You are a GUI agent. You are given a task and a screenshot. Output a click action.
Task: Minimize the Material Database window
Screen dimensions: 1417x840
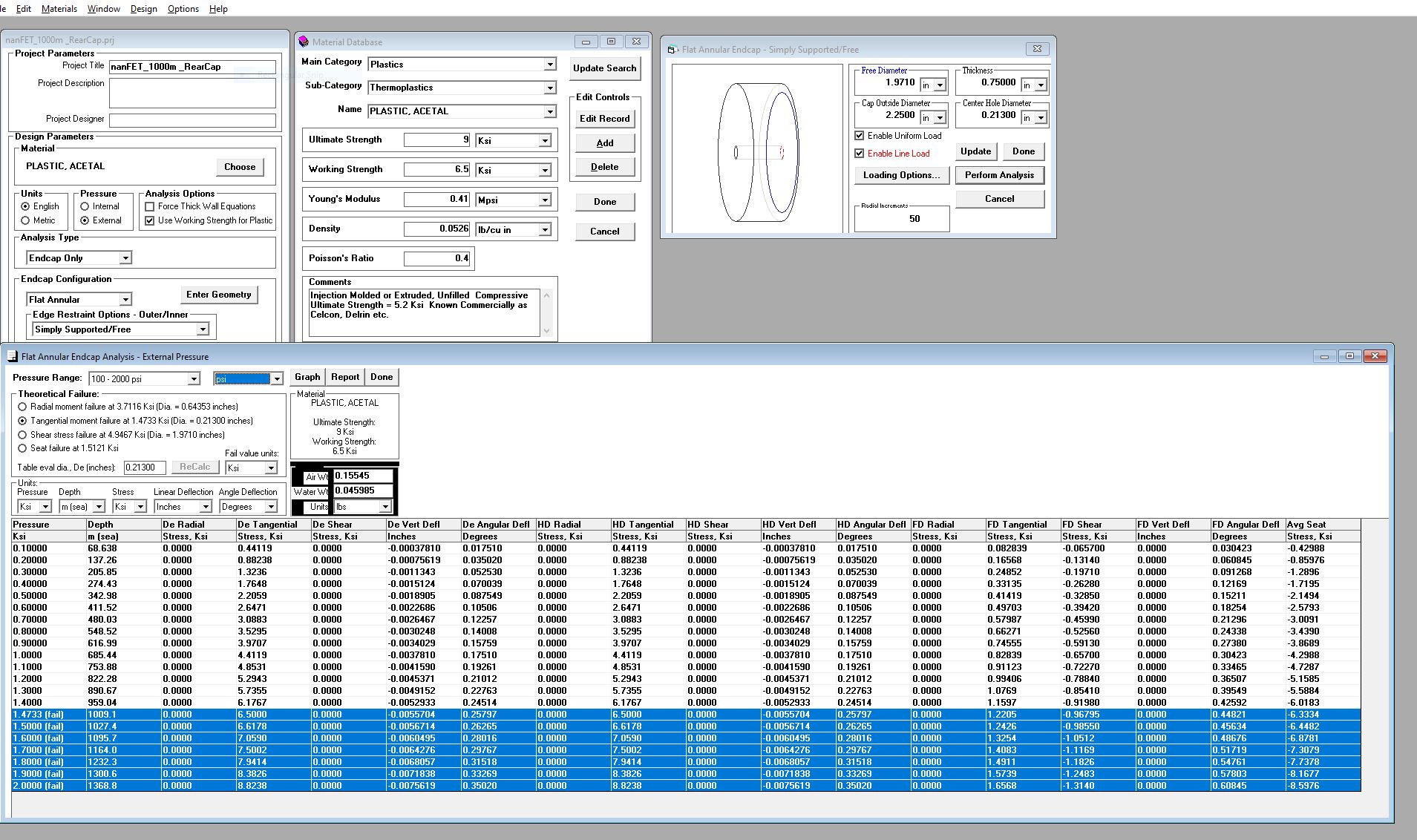pos(586,42)
